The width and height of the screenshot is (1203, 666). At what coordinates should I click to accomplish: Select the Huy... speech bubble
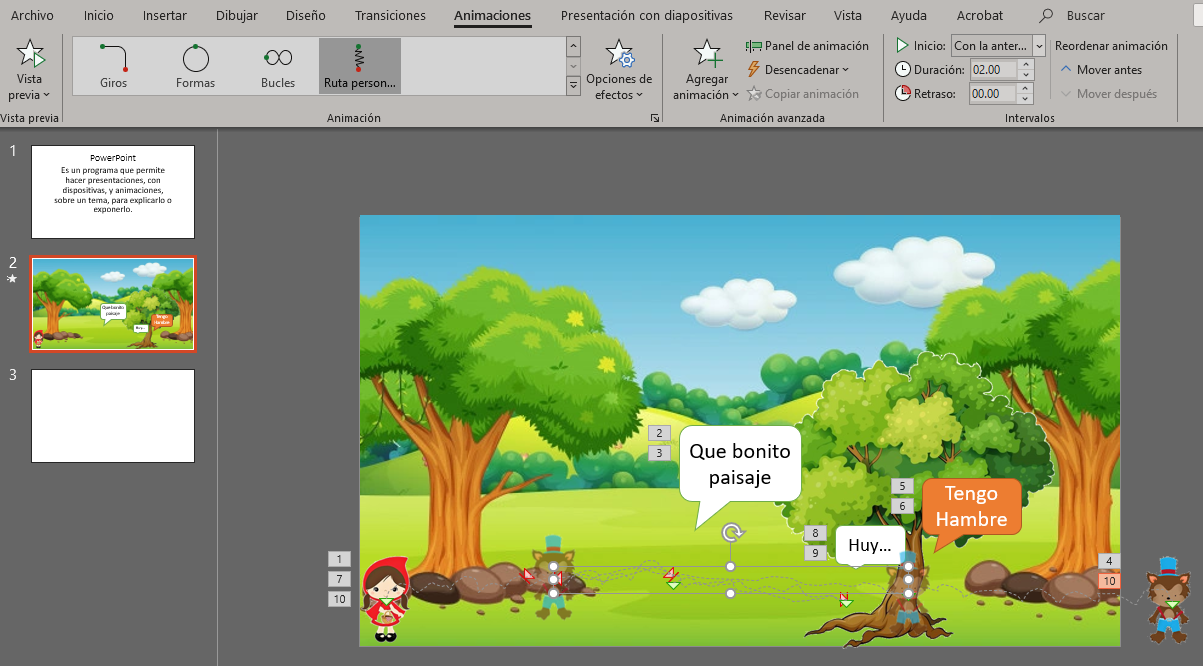[870, 545]
